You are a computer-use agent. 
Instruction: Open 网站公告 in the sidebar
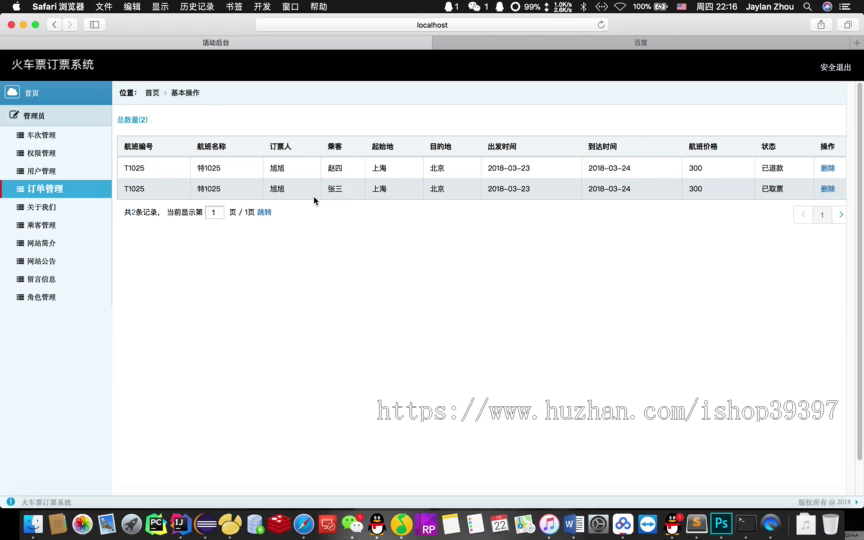coord(41,261)
